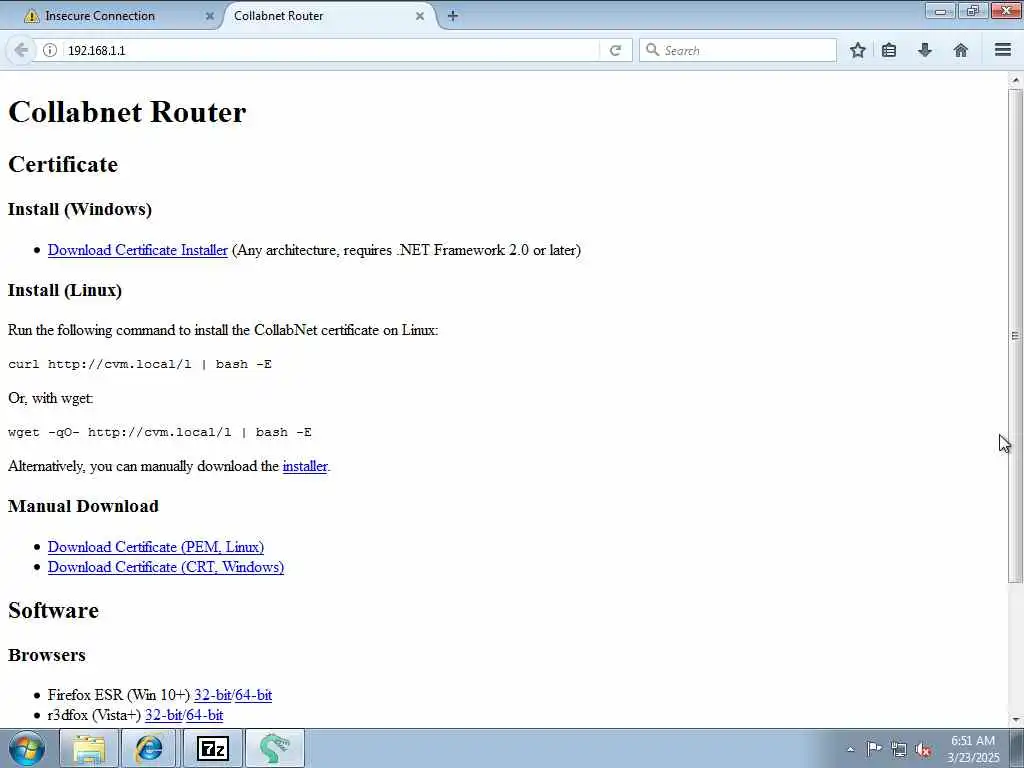Download Certificate (PEM, Linux) link
Screen dimensions: 1024x768
click(156, 547)
